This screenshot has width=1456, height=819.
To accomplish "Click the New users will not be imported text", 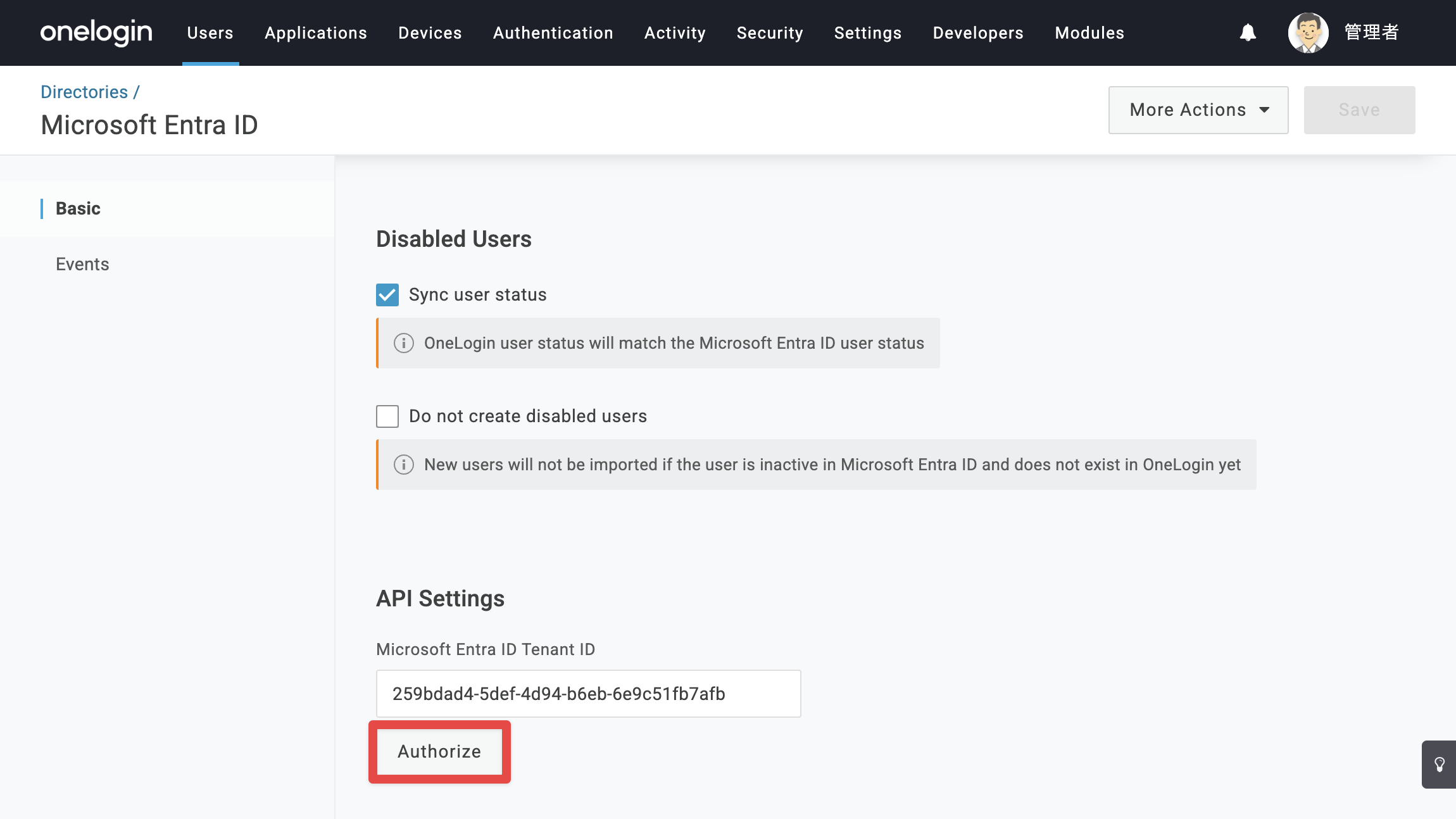I will 832,465.
